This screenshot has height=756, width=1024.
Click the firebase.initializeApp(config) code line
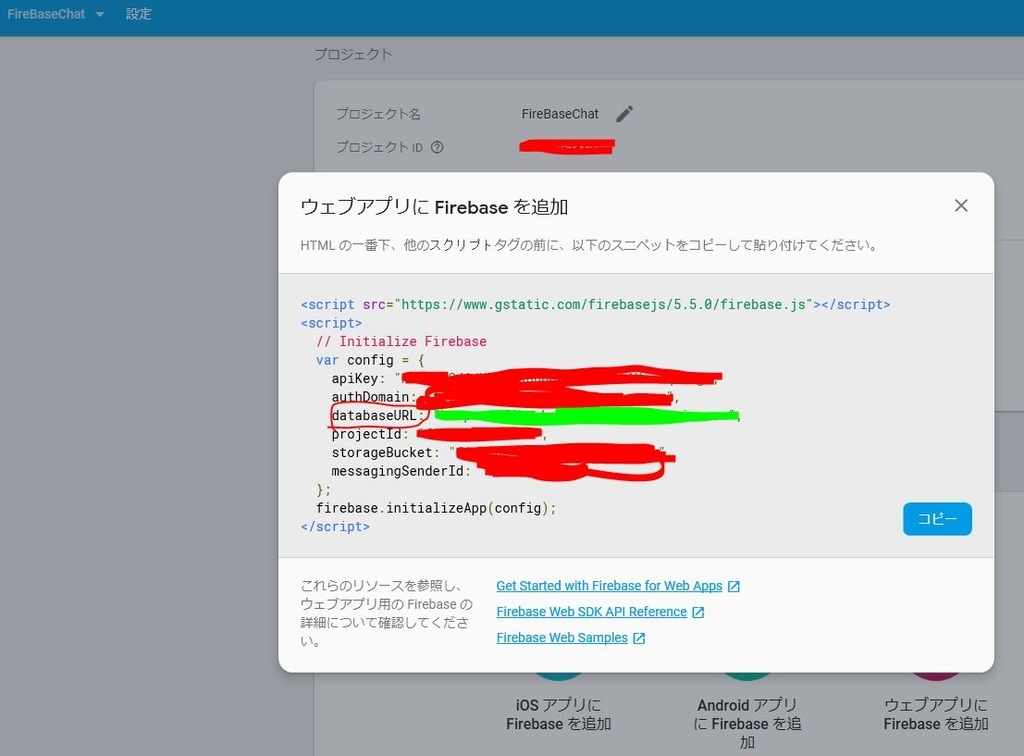[x=436, y=508]
